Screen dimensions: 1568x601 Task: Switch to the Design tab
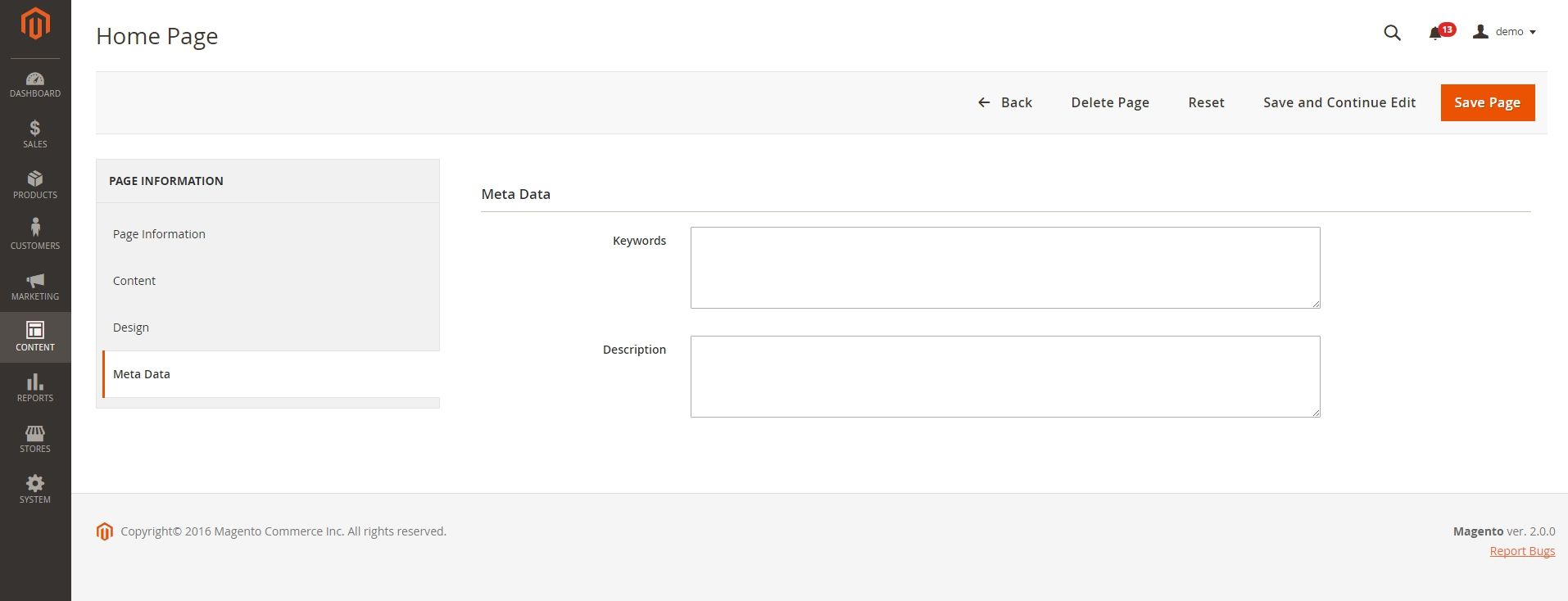pyautogui.click(x=268, y=328)
